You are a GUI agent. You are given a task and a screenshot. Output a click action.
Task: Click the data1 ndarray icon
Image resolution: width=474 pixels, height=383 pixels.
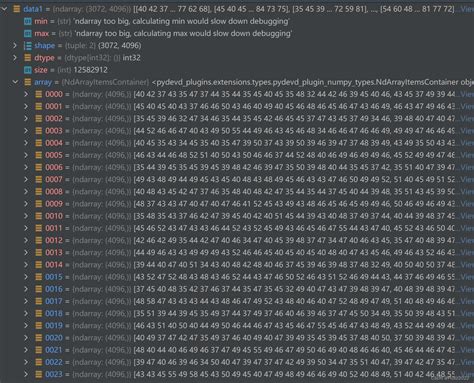tap(17, 9)
